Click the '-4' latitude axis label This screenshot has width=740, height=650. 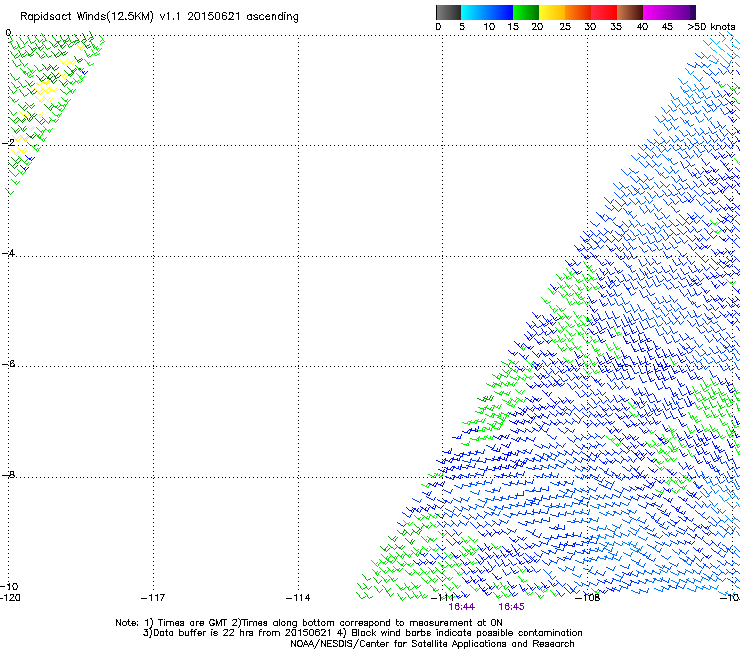[x=8, y=253]
